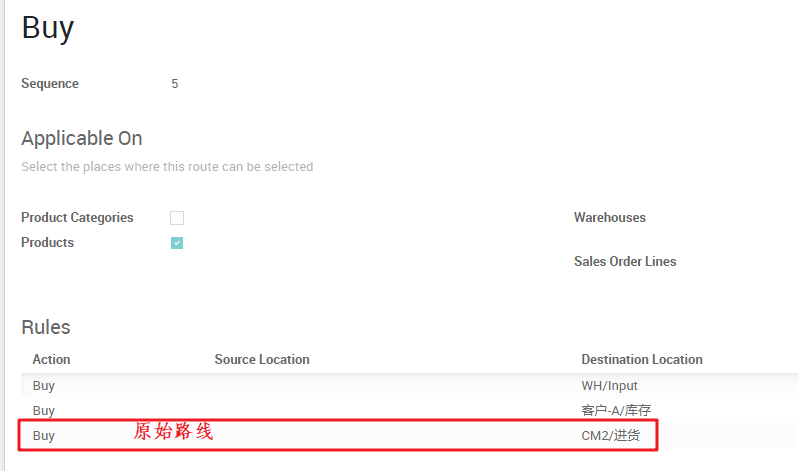Sort by Source Location column header

(262, 360)
